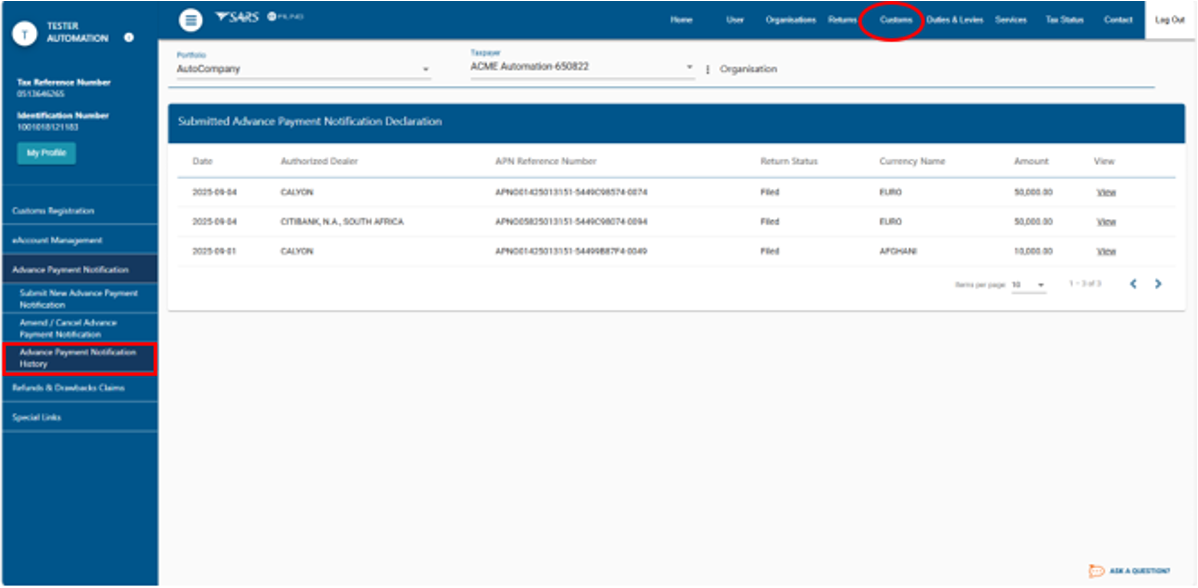
Task: Click the info icon beside Tester Automation
Action: point(129,37)
